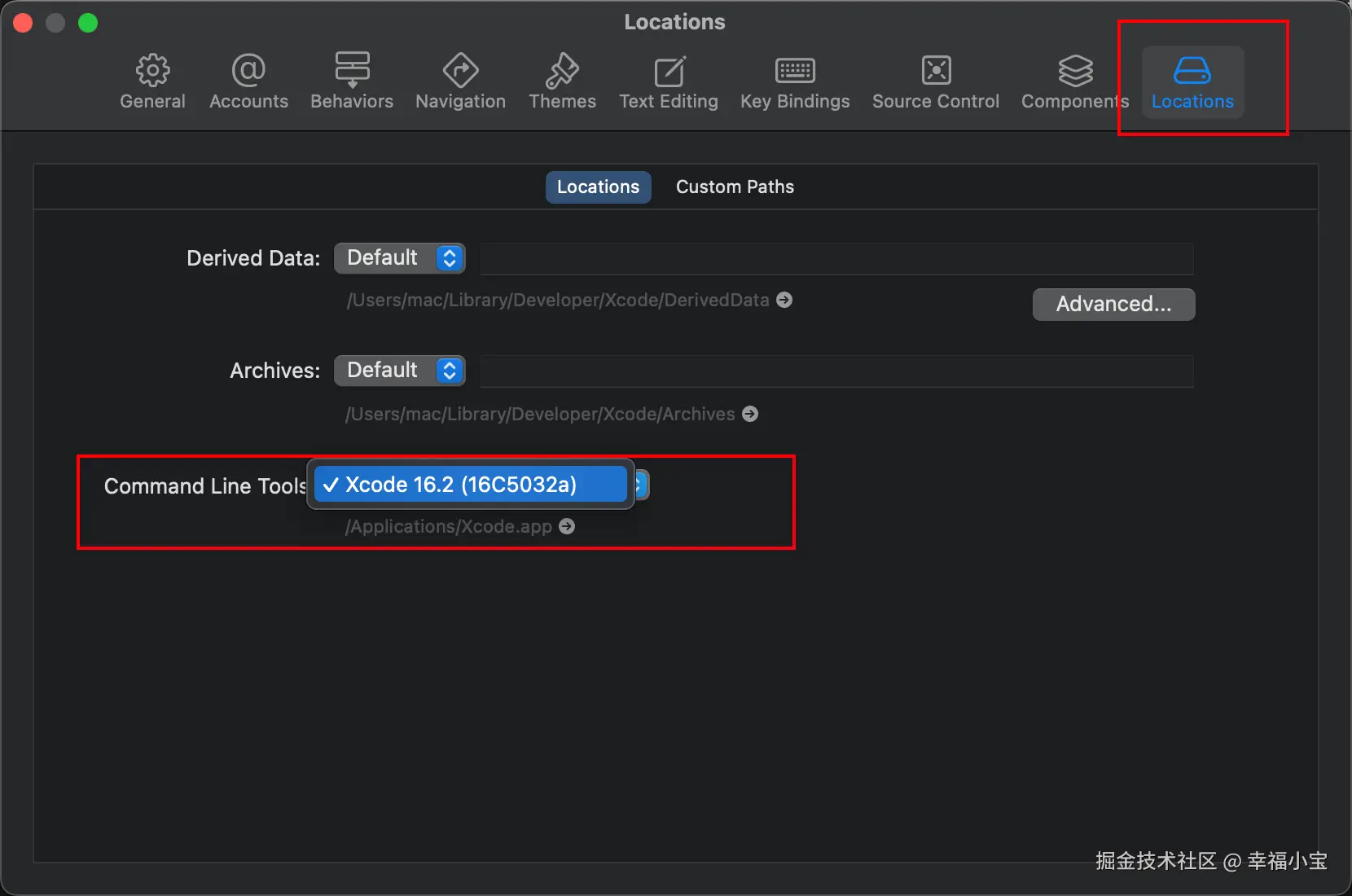1352x896 pixels.
Task: Open the Themes paintbrush icon
Action: pos(562,71)
